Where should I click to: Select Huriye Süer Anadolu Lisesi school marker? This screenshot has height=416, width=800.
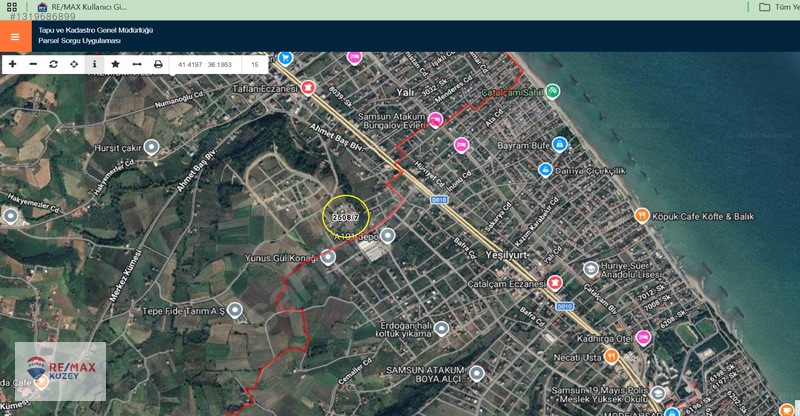click(x=591, y=269)
